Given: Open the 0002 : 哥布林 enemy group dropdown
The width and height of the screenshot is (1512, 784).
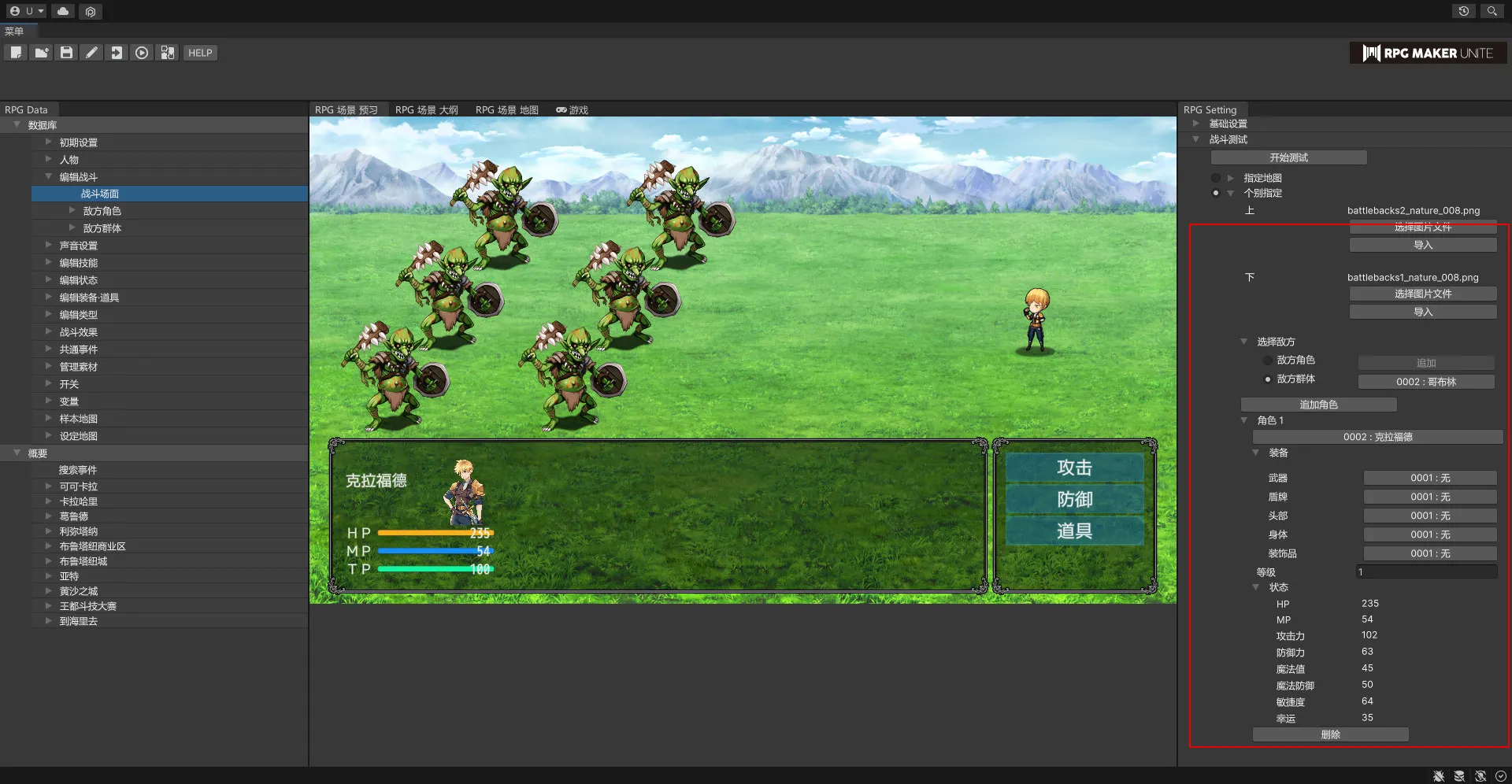Looking at the screenshot, I should click(x=1425, y=382).
